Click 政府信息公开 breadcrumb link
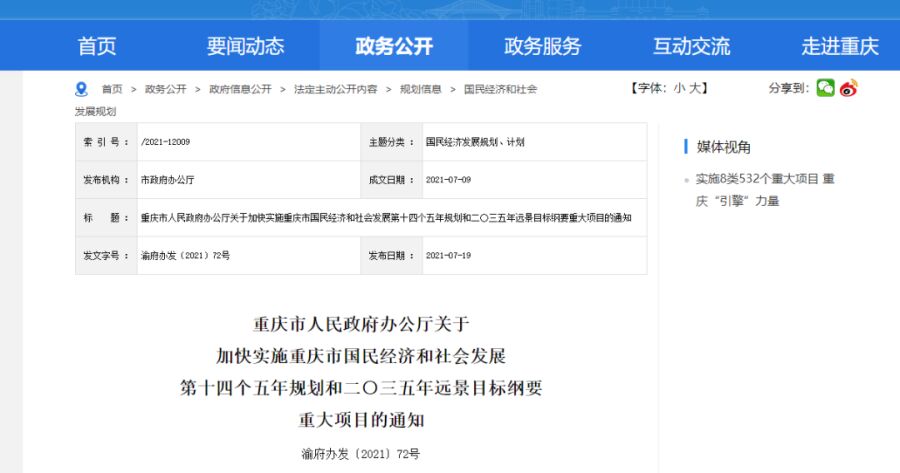900x473 pixels. 240,89
